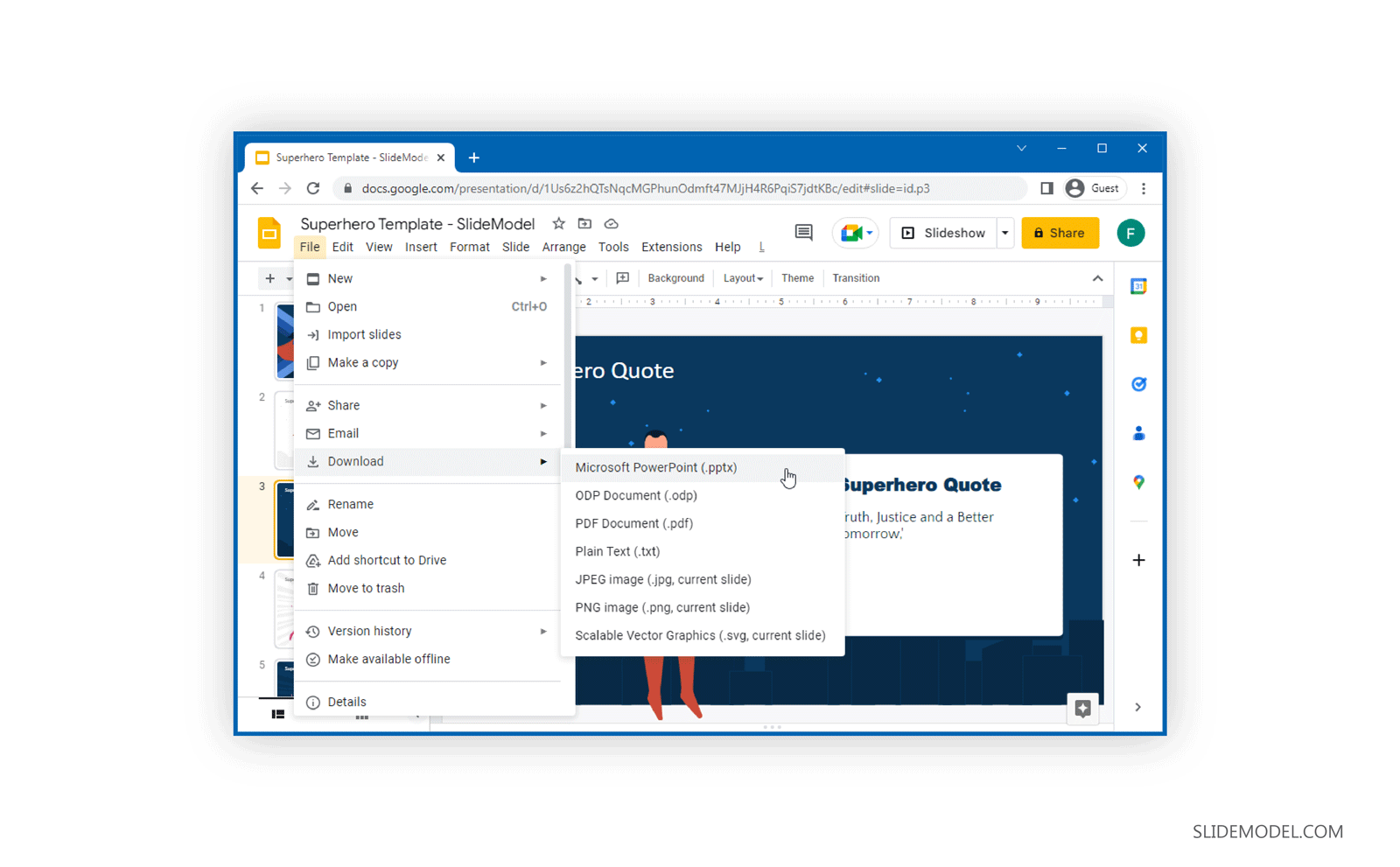Click the browser address bar URL
Image resolution: width=1400 pixels, height=867 pixels.
tap(646, 188)
